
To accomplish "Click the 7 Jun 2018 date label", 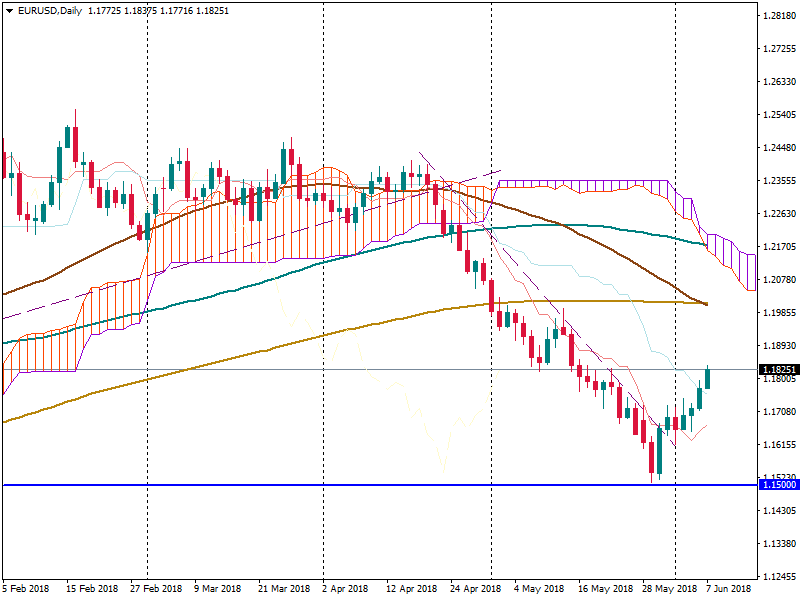I will click(x=729, y=590).
